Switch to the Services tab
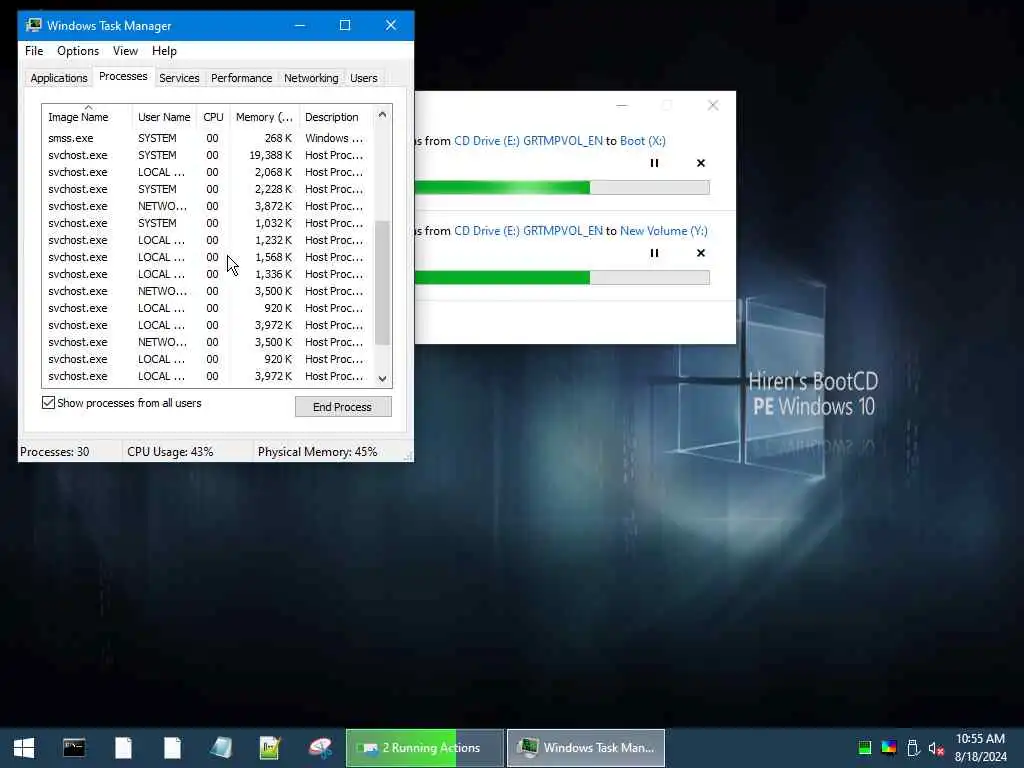Screen dimensions: 1024x768 179,78
